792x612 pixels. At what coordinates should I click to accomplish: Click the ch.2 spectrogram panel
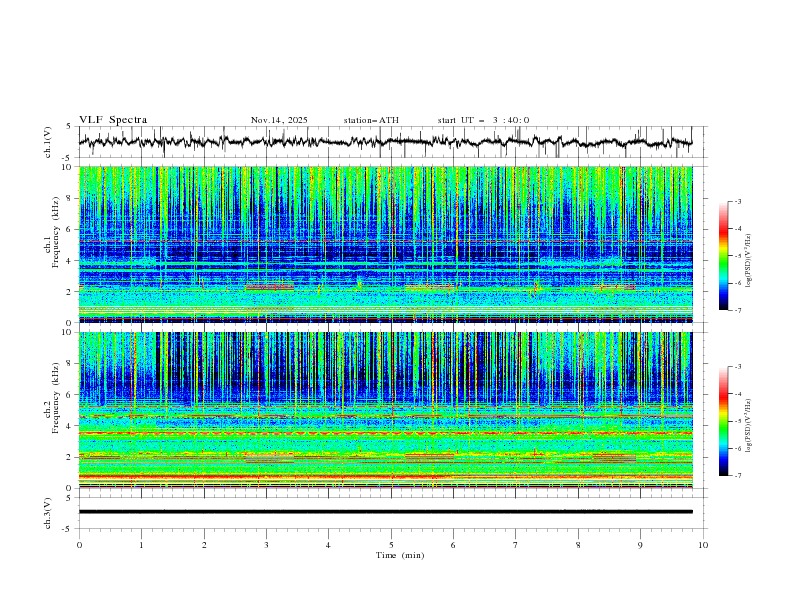[385, 410]
